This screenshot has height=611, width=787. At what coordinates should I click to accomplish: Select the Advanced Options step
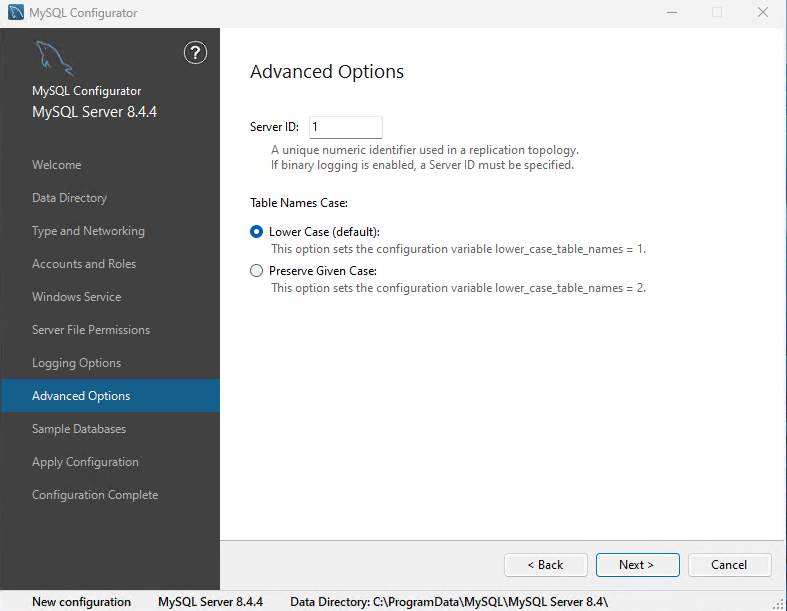pyautogui.click(x=110, y=396)
